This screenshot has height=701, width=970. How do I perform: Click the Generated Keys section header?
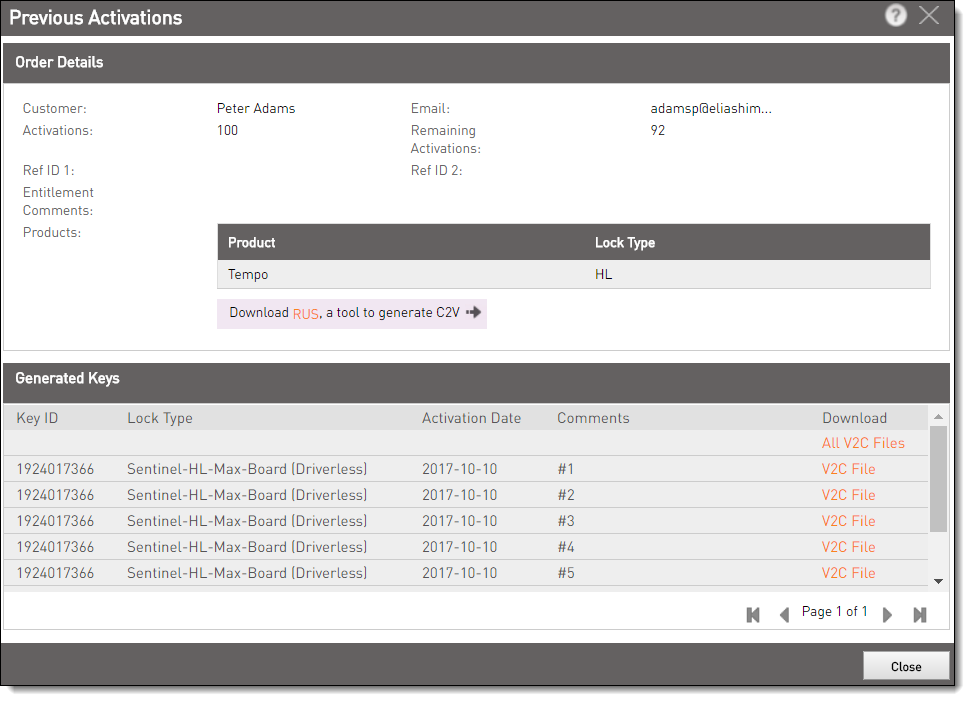(476, 383)
